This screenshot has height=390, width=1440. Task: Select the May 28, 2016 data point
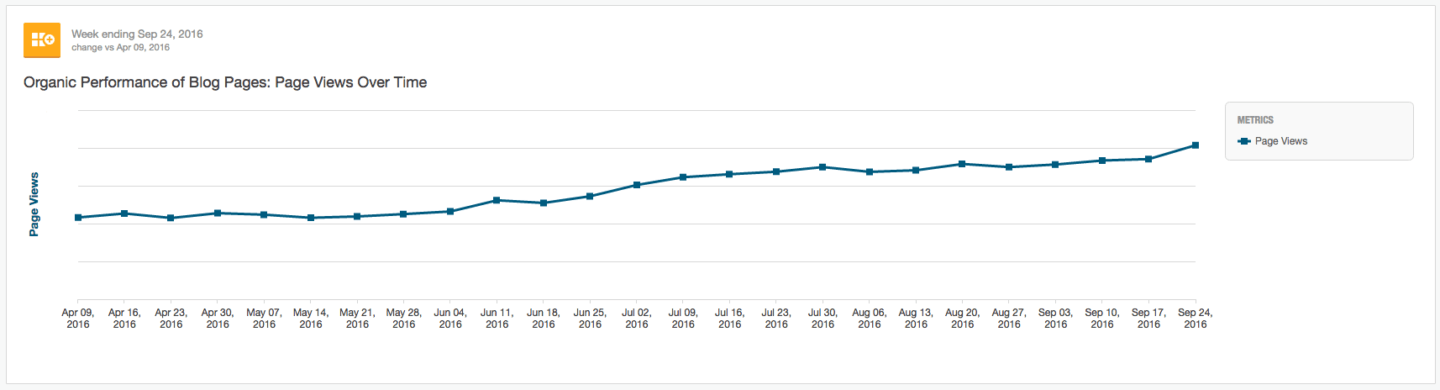(x=404, y=214)
